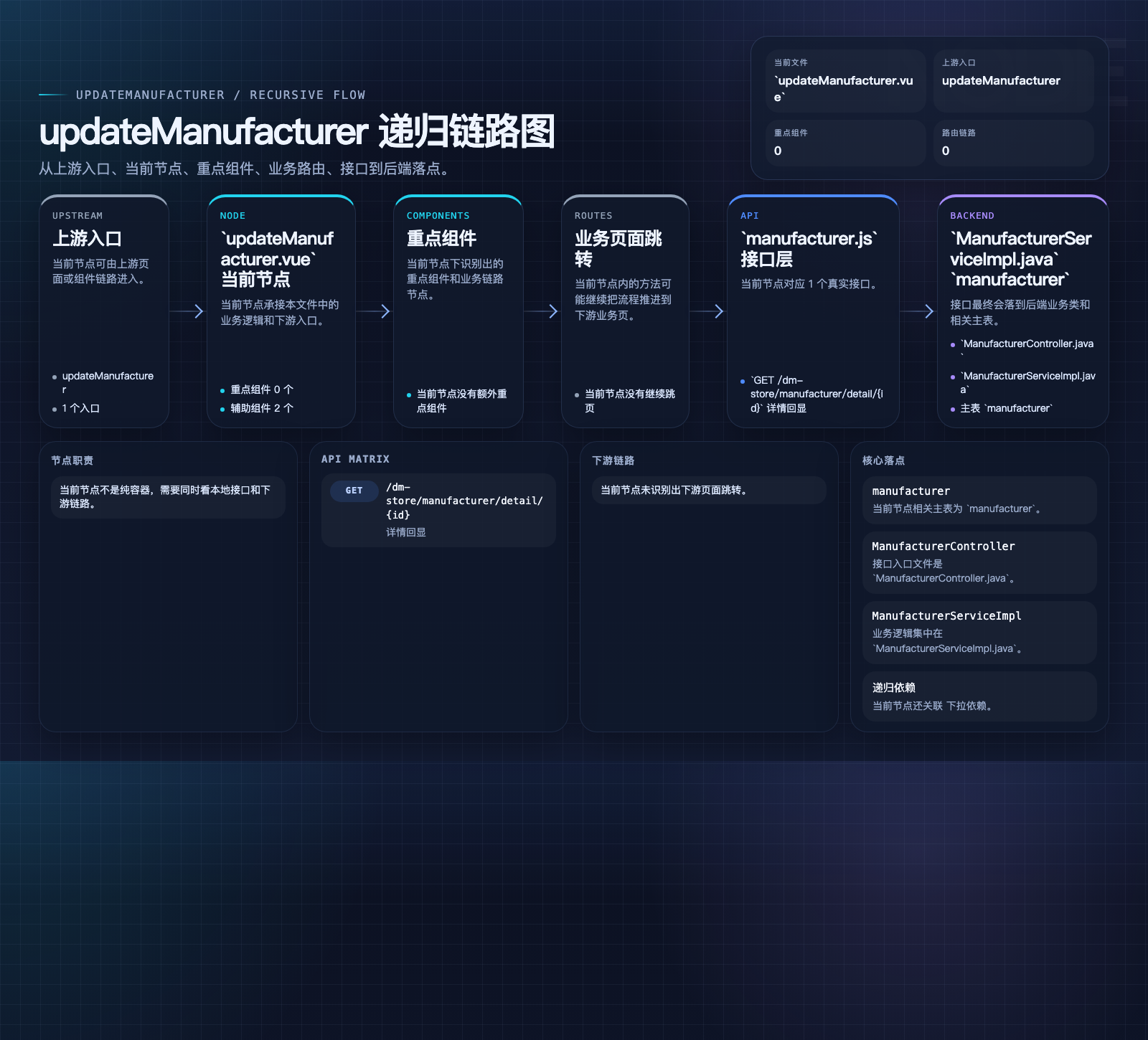Open the COMPONENTS 重点组件 card heading
This screenshot has height=1040, width=1148.
click(441, 238)
